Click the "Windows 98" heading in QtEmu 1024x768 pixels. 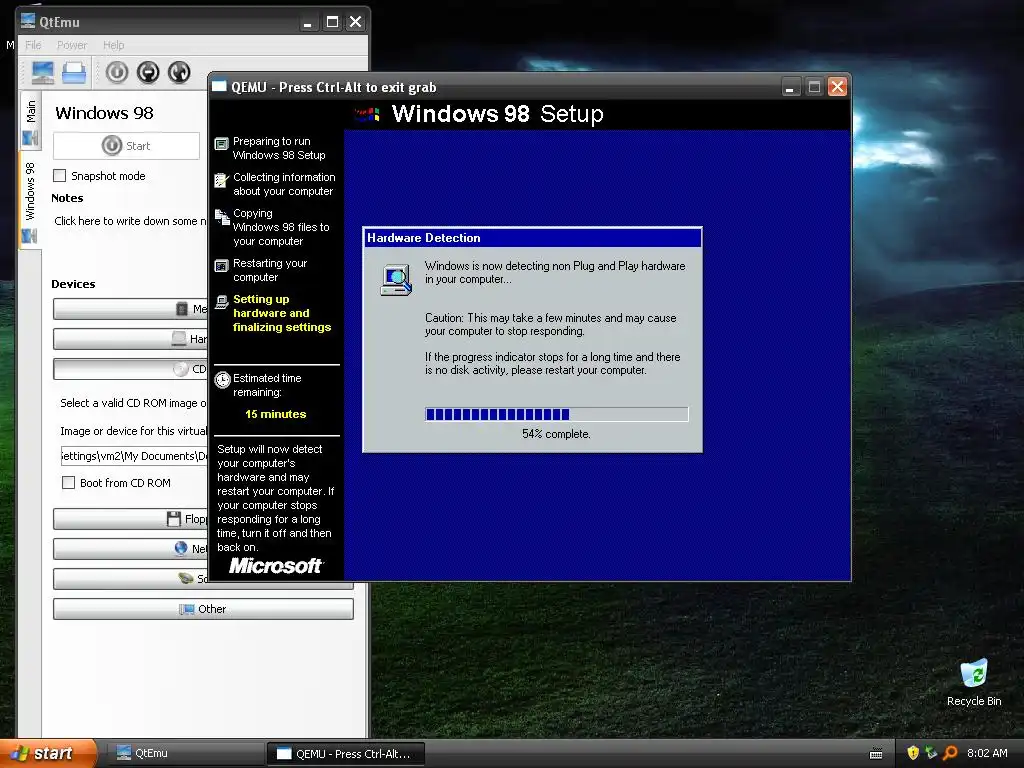[104, 113]
